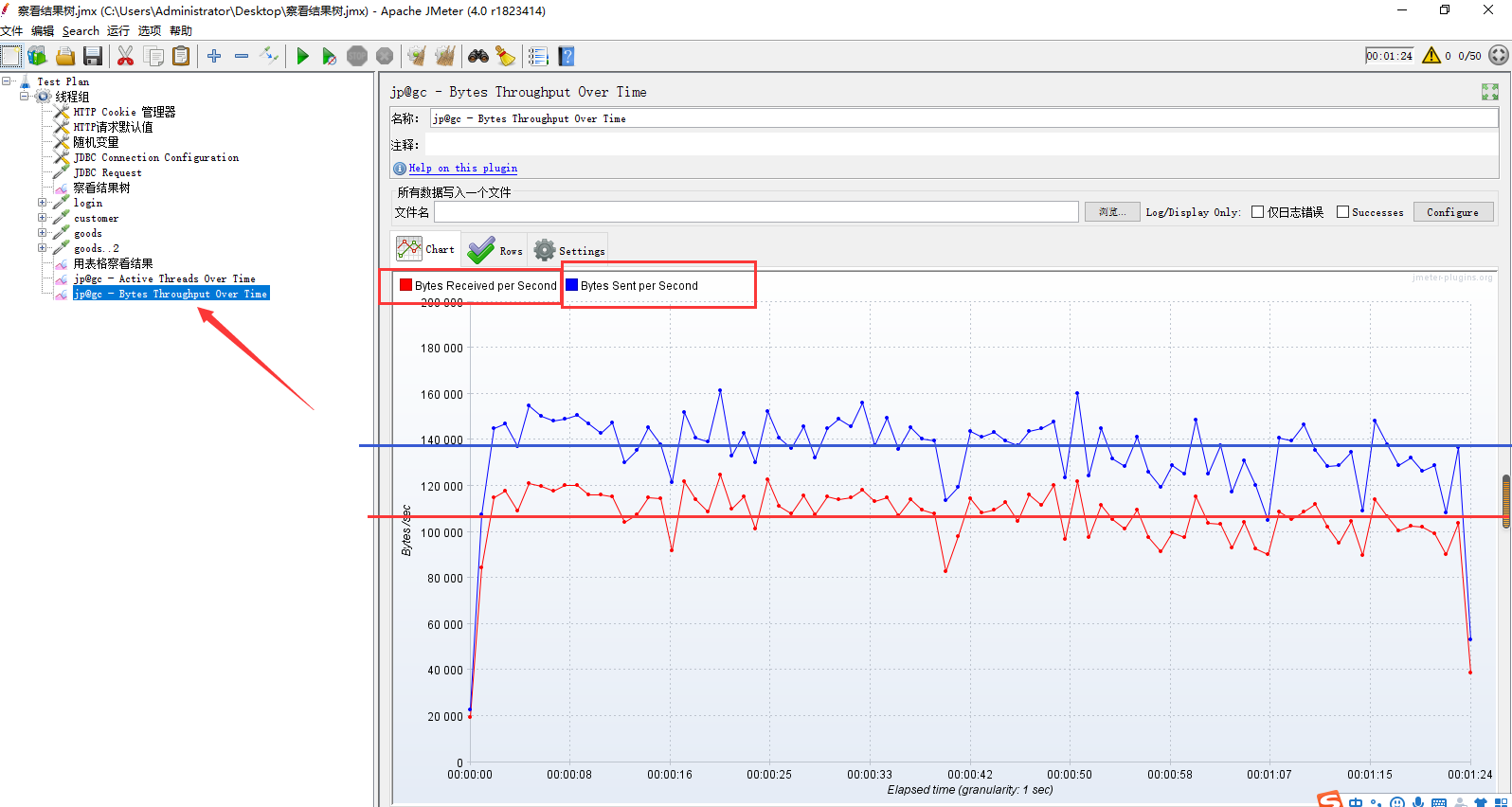Open the 编辑 menu
This screenshot has width=1512, height=807.
(43, 31)
